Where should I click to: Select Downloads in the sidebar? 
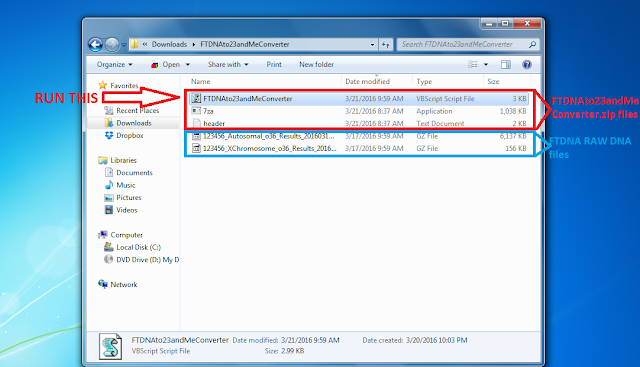[133, 123]
